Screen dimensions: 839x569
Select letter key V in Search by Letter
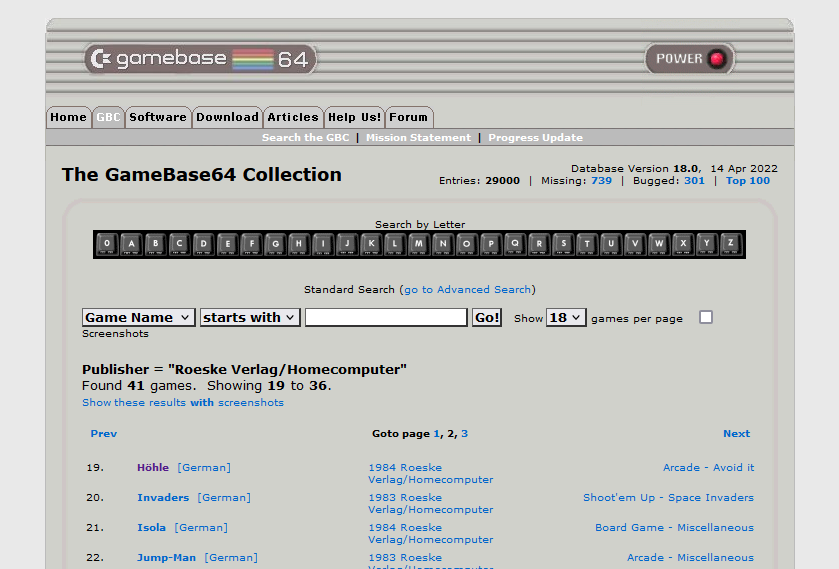(635, 244)
